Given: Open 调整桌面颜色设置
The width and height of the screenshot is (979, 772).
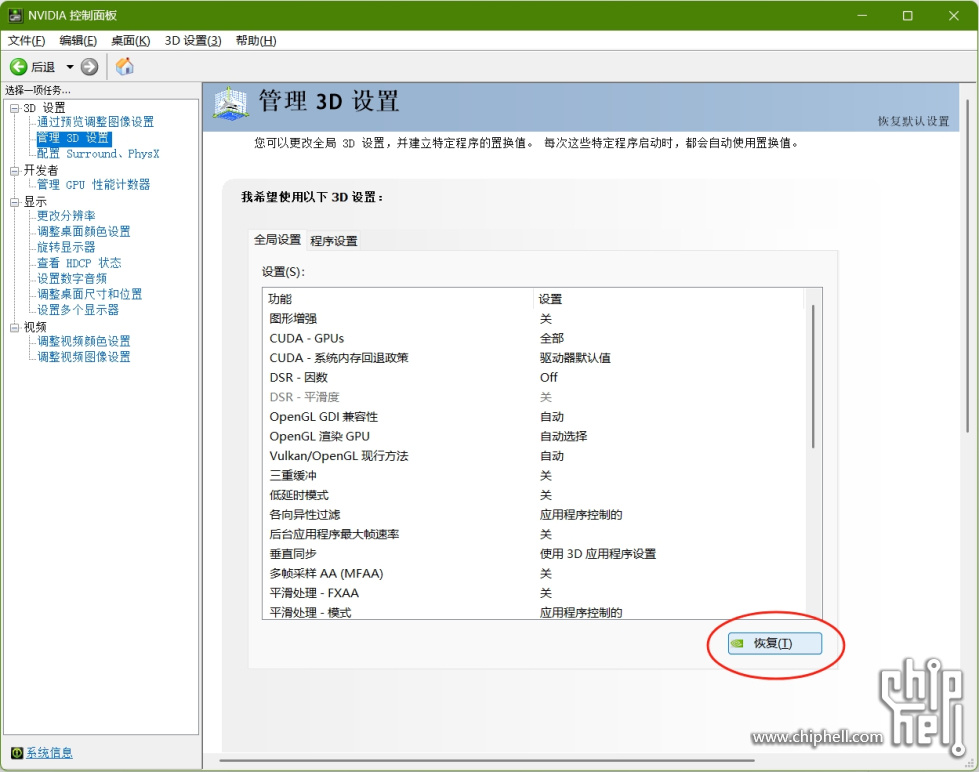Looking at the screenshot, I should 84,232.
